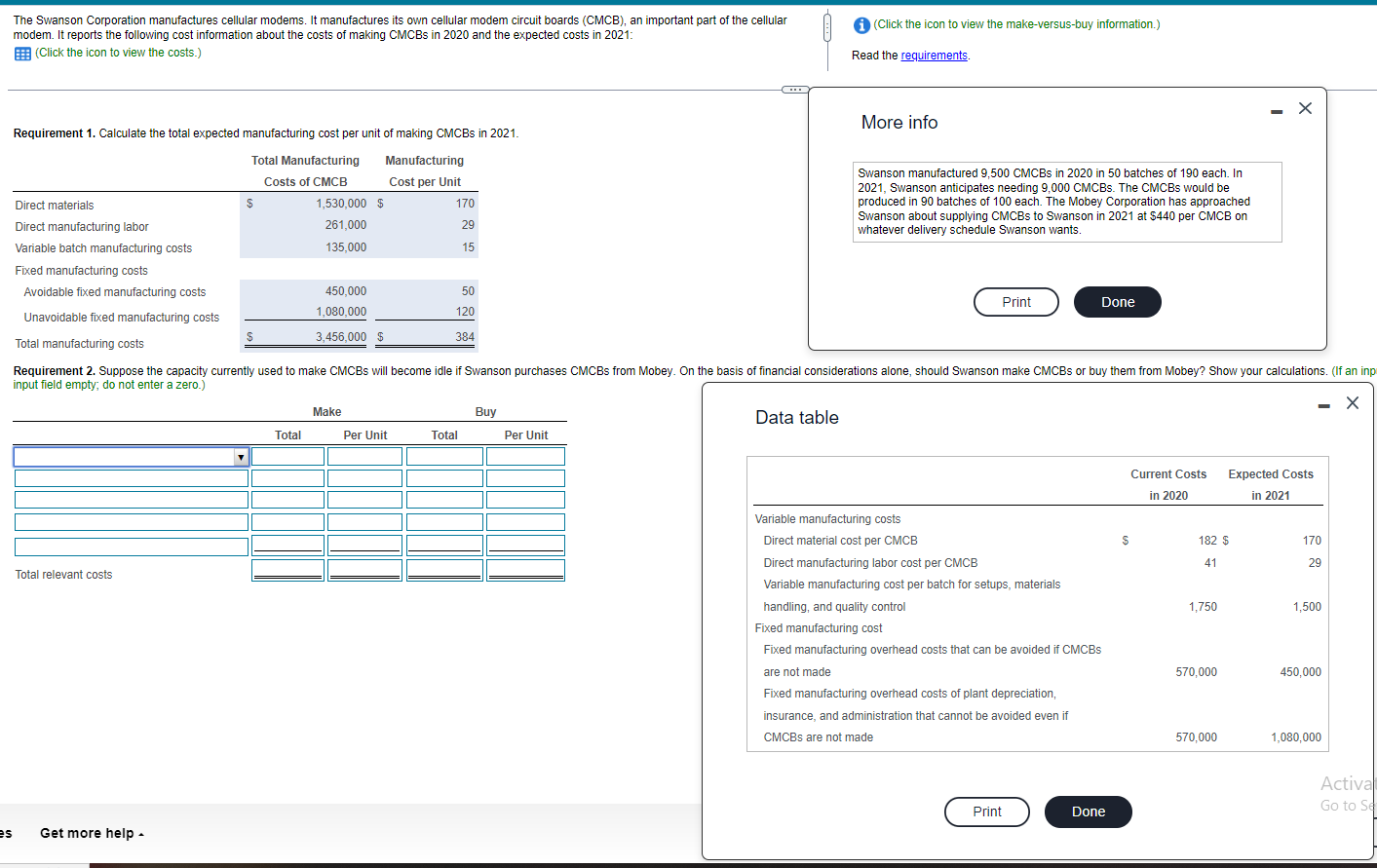Click Make Total field in the dropdown row
Image resolution: width=1377 pixels, height=868 pixels.
click(287, 457)
